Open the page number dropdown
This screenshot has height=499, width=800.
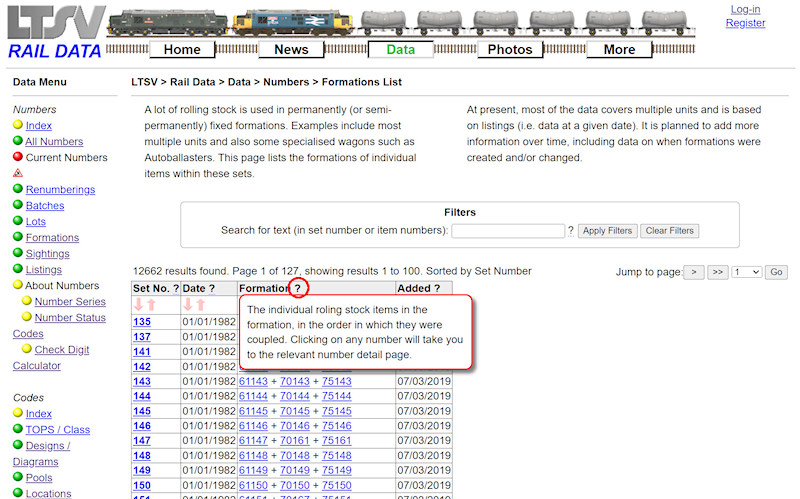[747, 272]
